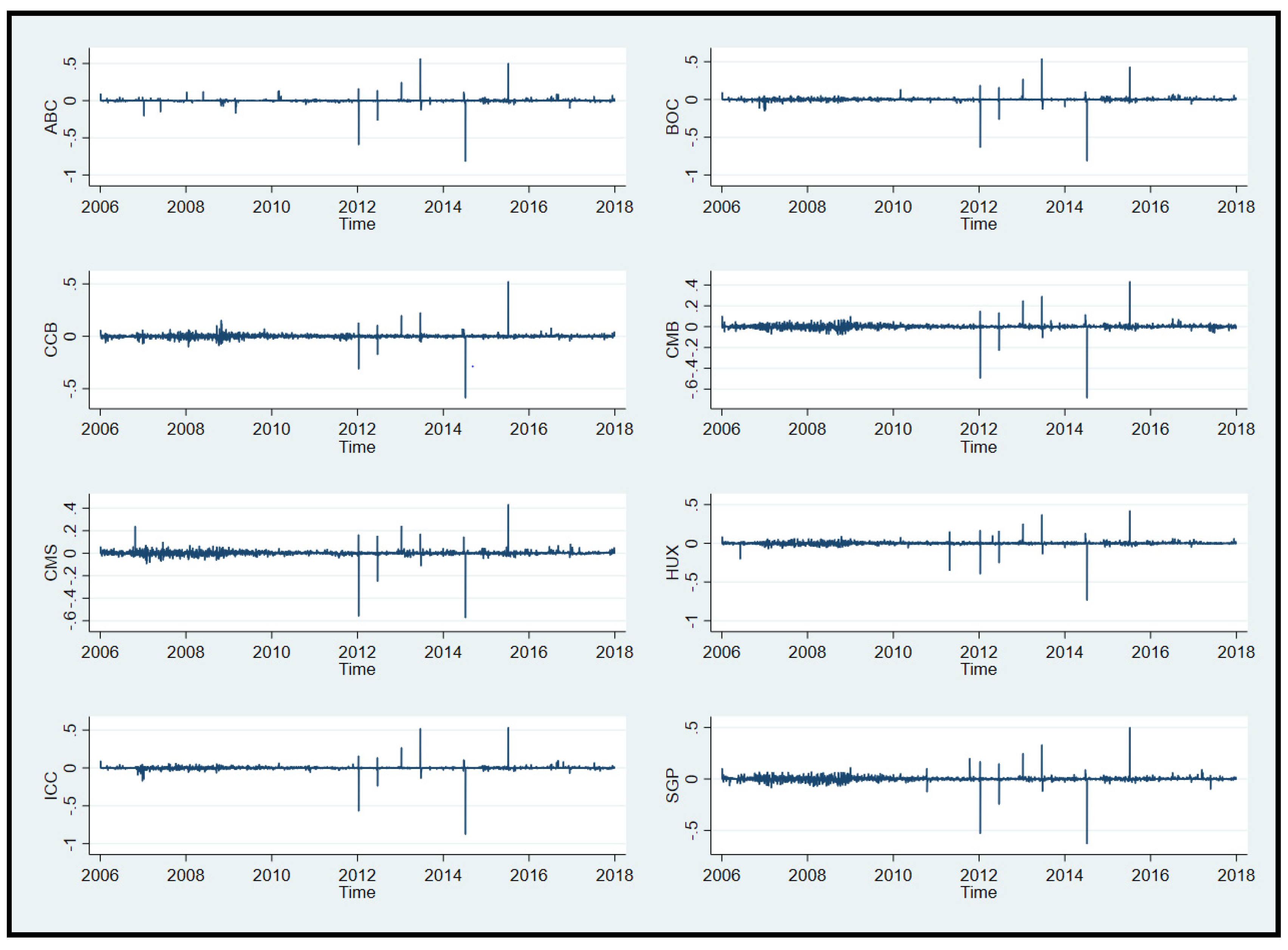This screenshot has height=950, width=1288.
Task: Click 2012 tick on the SGP chart axis
Action: coord(978,875)
